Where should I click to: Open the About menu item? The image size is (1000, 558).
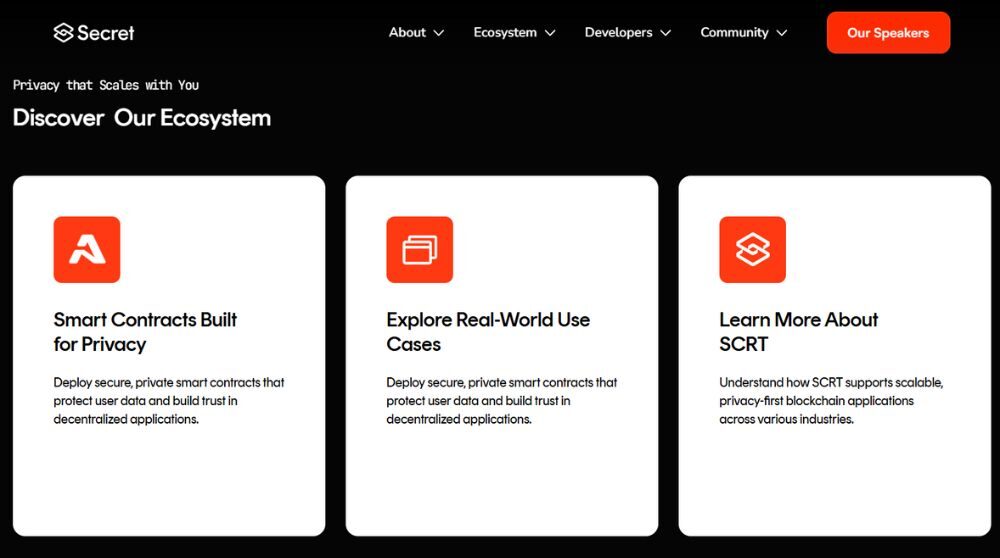pos(407,33)
